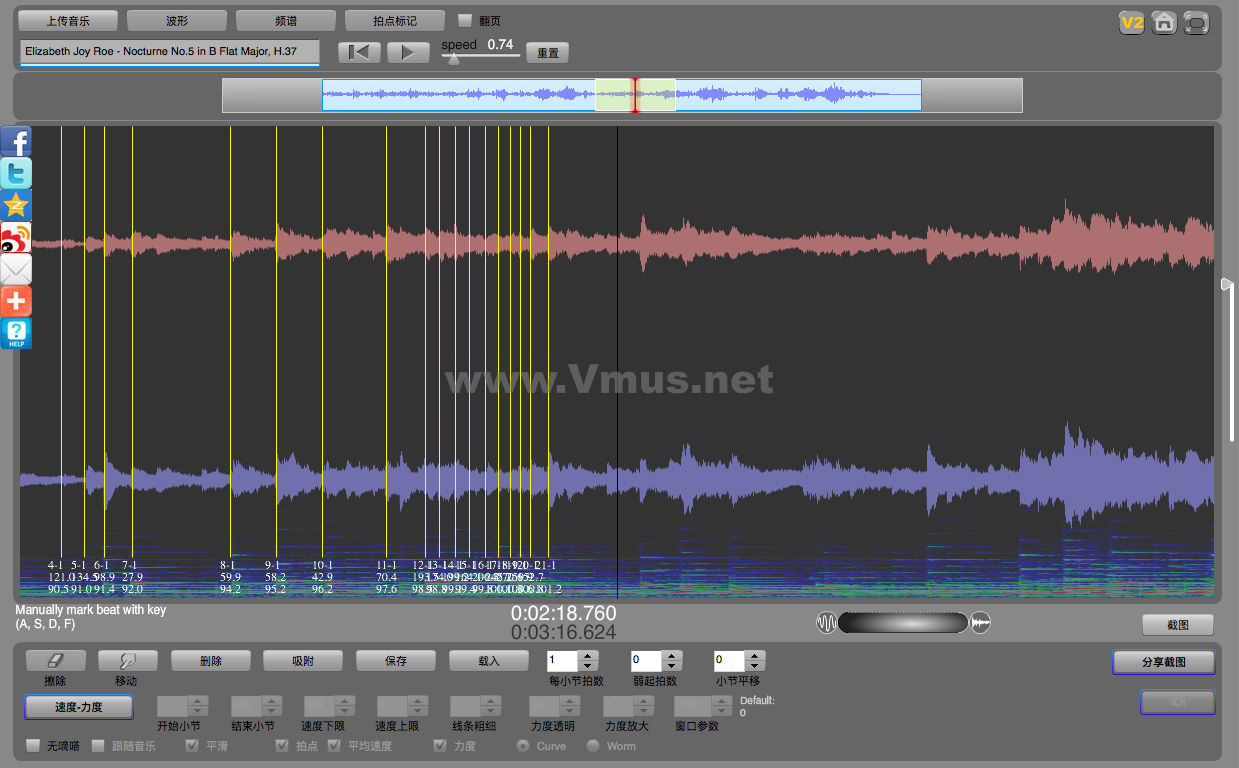Toggle the 翻页 page-flip checkbox
Screen dimensions: 1239x768
point(465,20)
